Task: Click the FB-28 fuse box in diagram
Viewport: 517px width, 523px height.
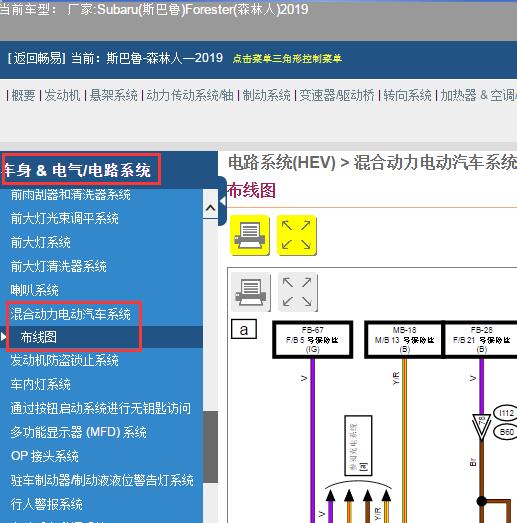Action: pyautogui.click(x=481, y=340)
